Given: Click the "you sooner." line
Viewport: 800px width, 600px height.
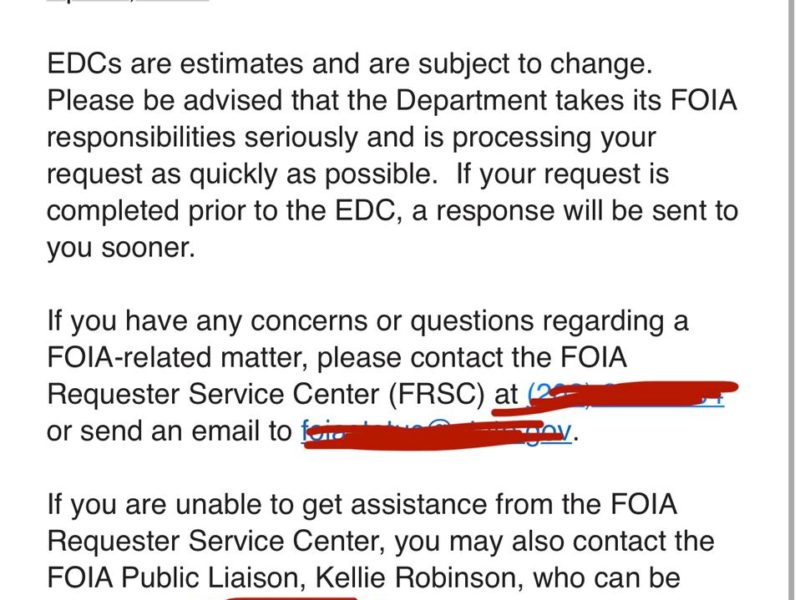Looking at the screenshot, I should tap(119, 248).
